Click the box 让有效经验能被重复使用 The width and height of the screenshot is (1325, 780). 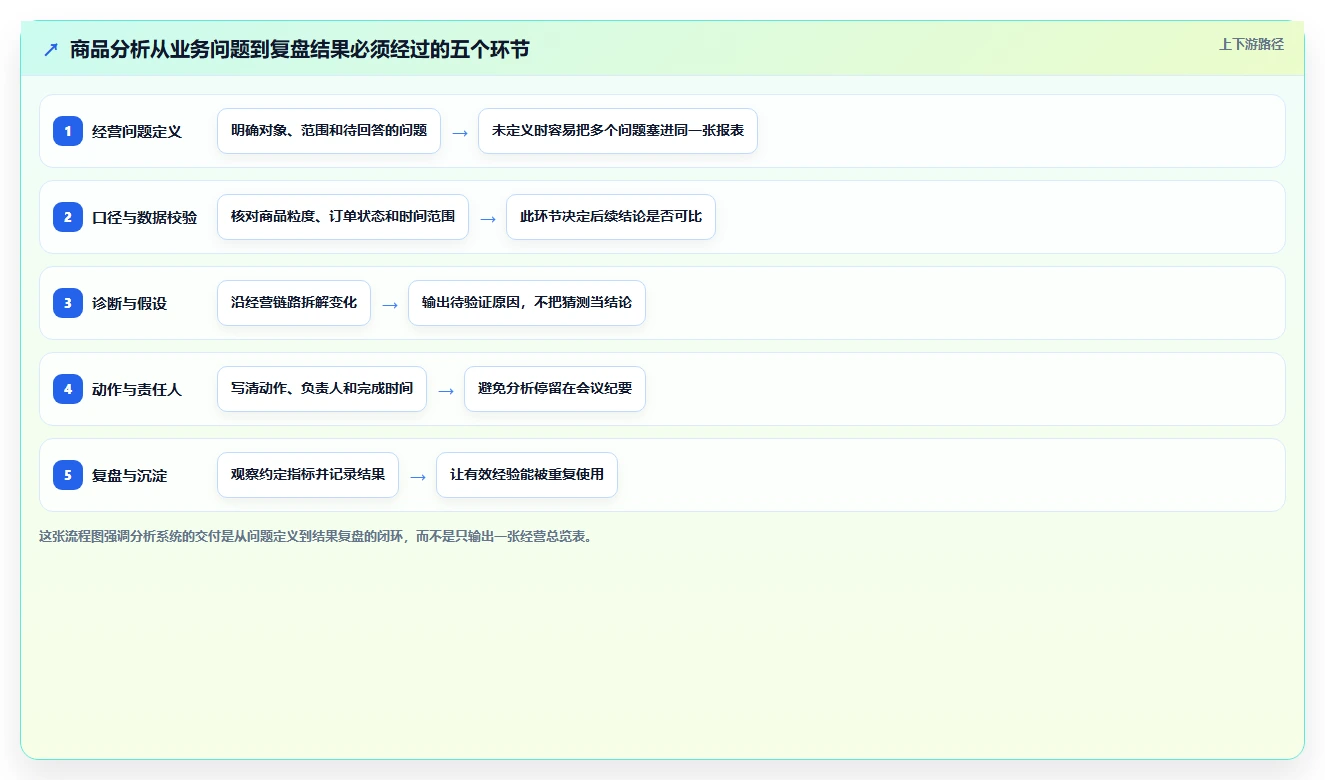pyautogui.click(x=527, y=475)
